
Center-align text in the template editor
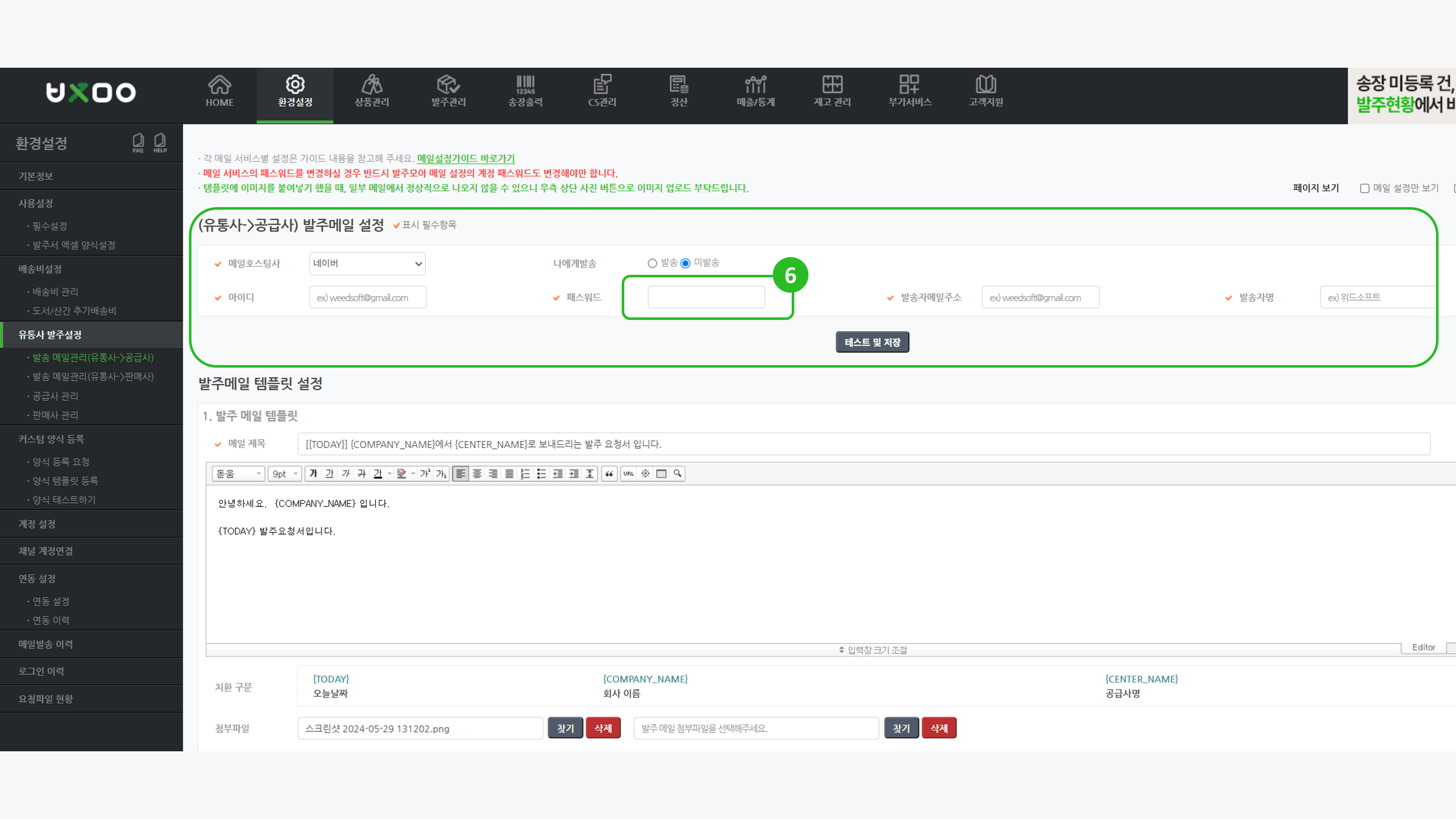(477, 474)
